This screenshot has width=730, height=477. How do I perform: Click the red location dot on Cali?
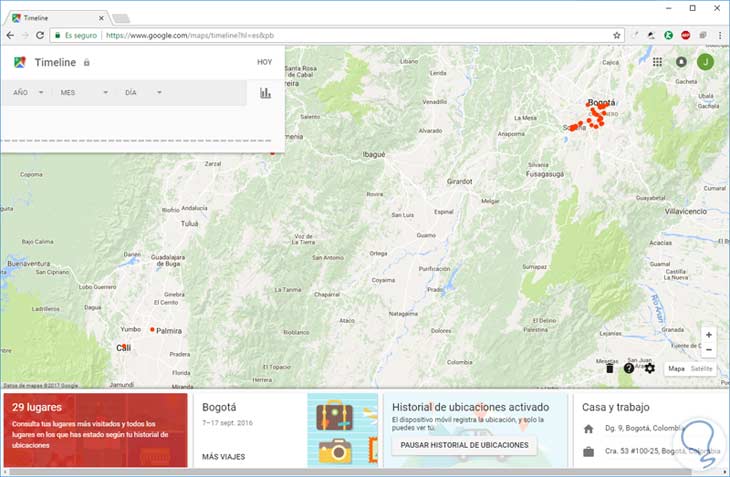[x=124, y=346]
